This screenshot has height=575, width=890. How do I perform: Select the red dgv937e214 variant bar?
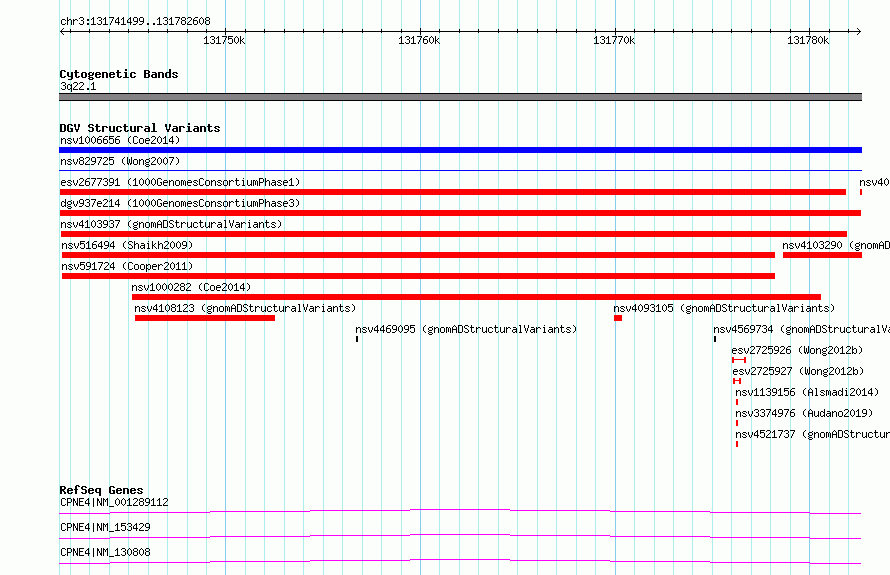pos(460,213)
